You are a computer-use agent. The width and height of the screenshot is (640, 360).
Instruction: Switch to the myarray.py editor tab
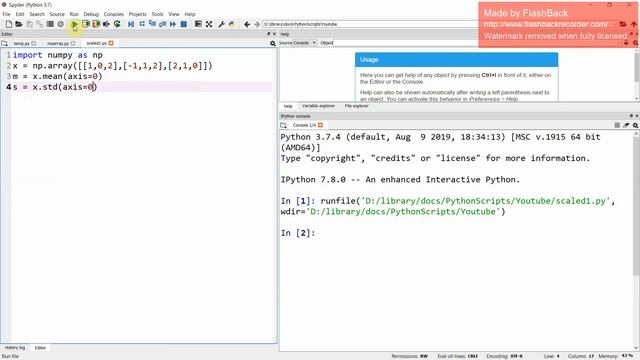(58, 43)
